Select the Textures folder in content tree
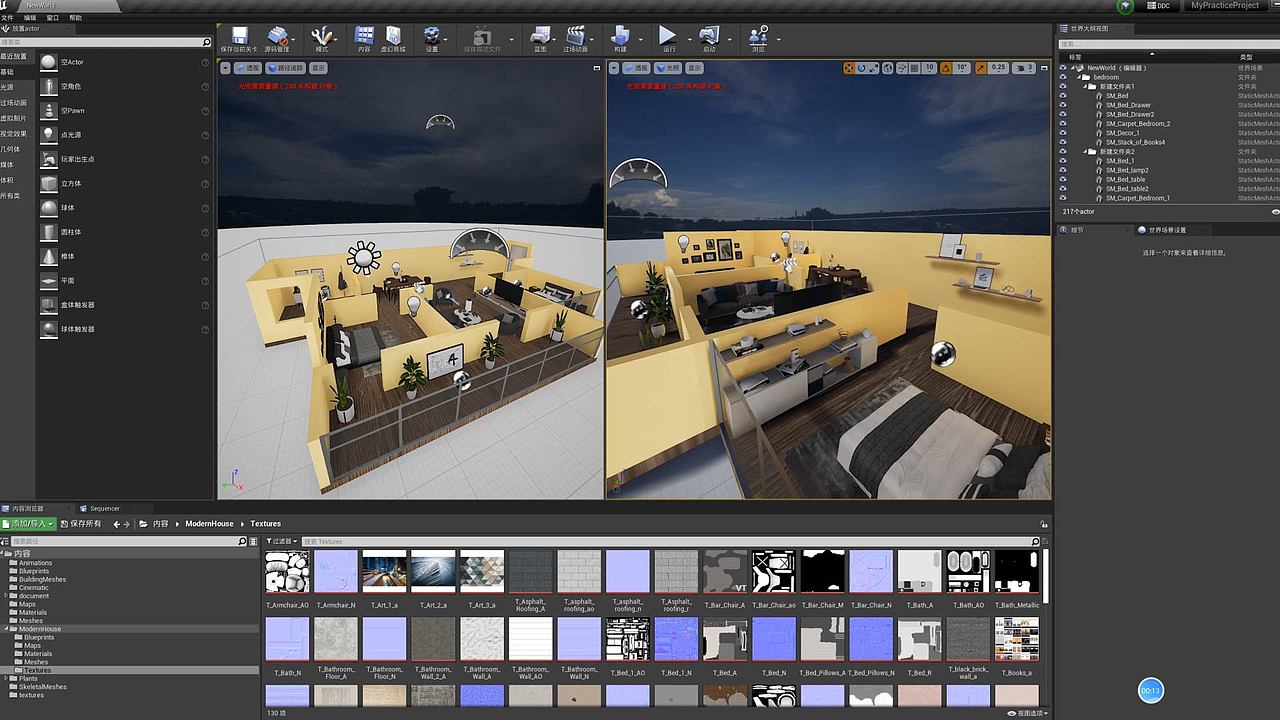This screenshot has width=1280, height=720. (x=38, y=670)
